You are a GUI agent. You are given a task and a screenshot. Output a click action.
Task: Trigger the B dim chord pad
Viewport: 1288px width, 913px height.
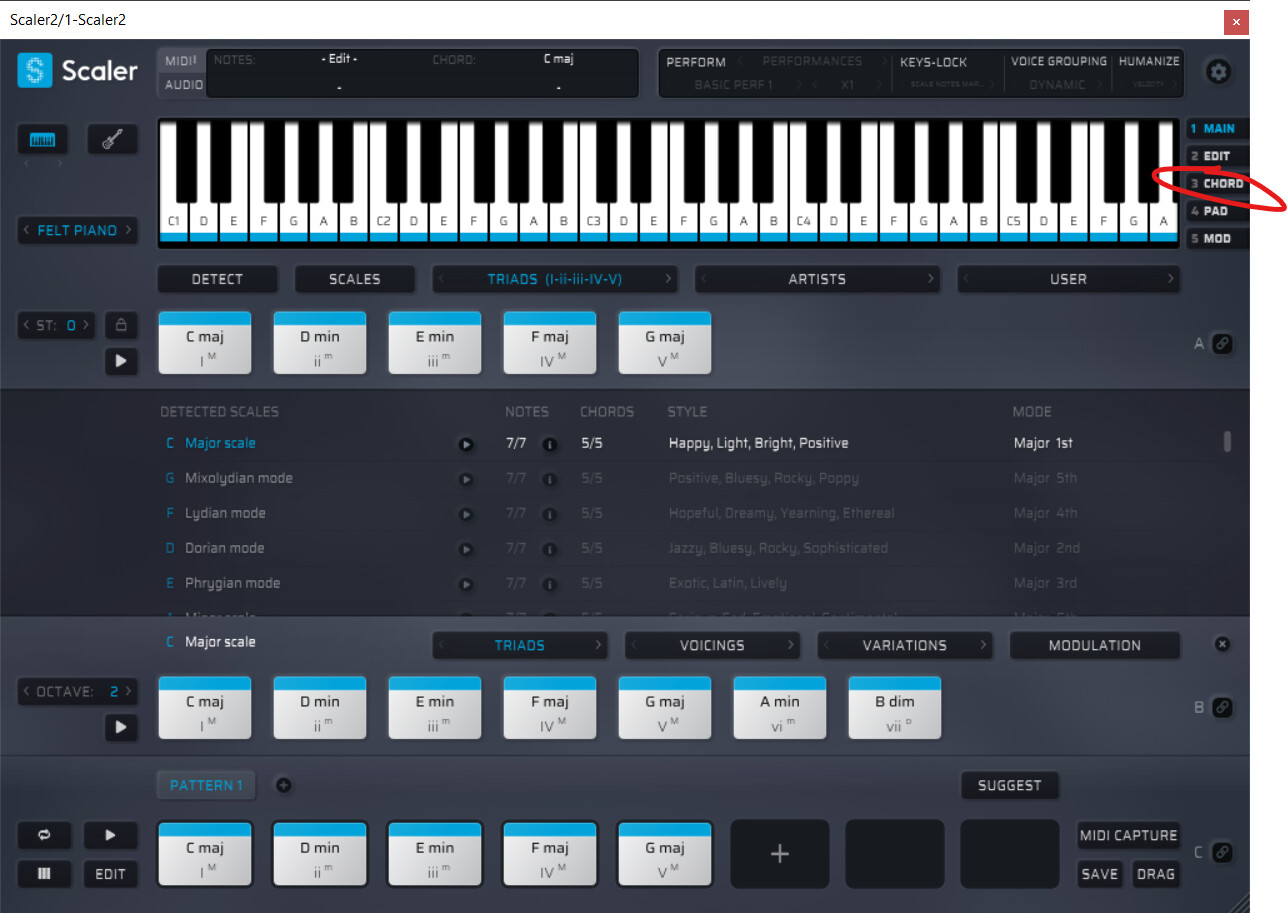coord(895,708)
